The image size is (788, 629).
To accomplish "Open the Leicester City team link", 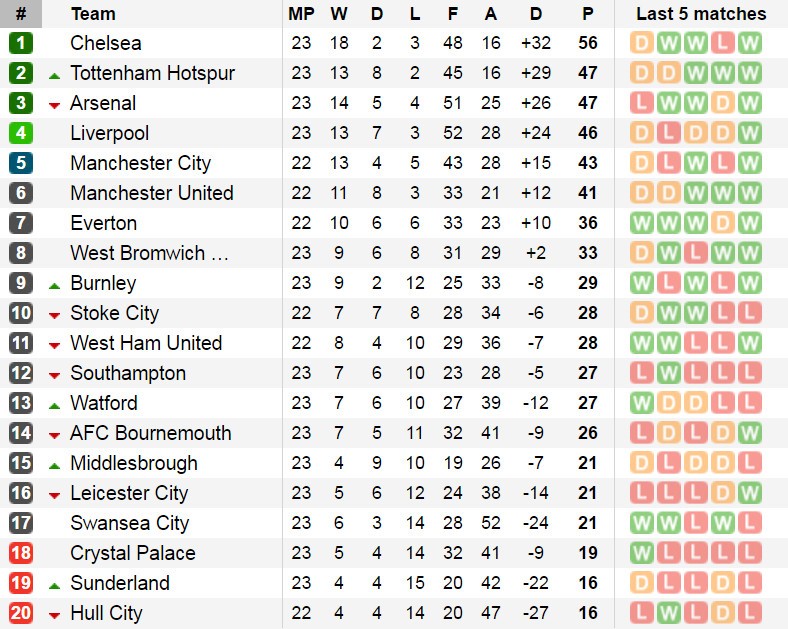I will [129, 493].
